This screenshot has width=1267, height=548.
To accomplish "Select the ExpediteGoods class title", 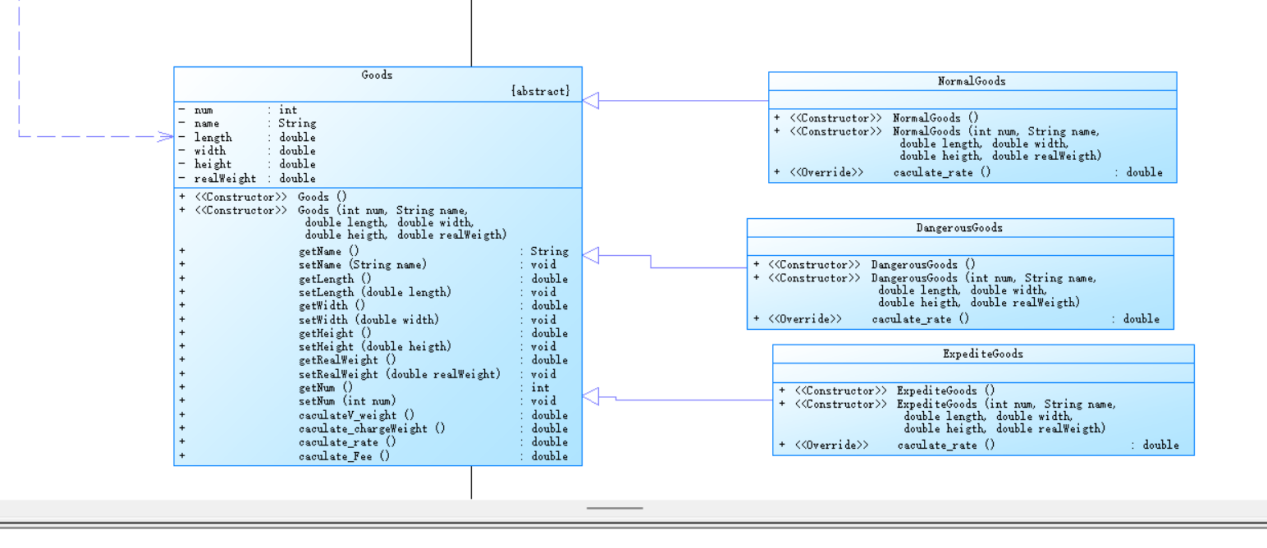I will [x=983, y=354].
